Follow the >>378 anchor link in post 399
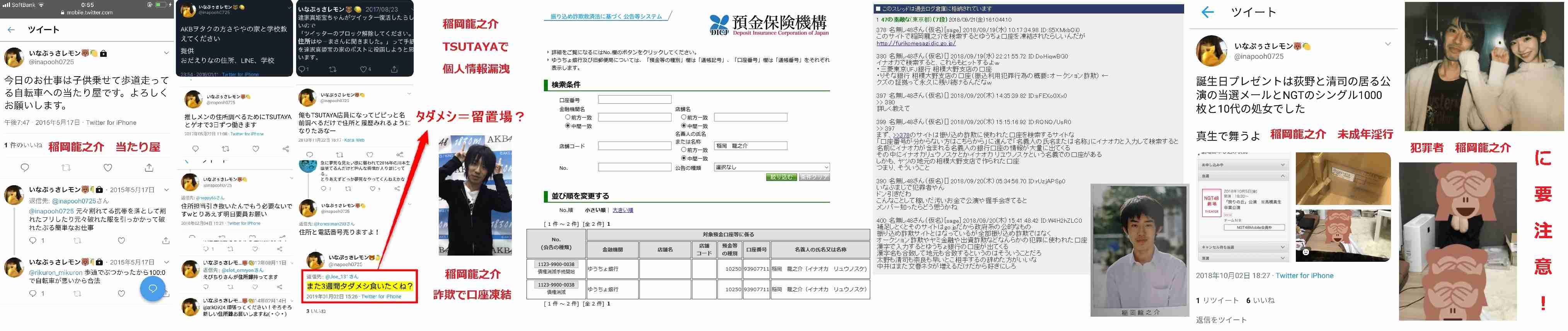The height and width of the screenshot is (331, 1568). coord(901,135)
